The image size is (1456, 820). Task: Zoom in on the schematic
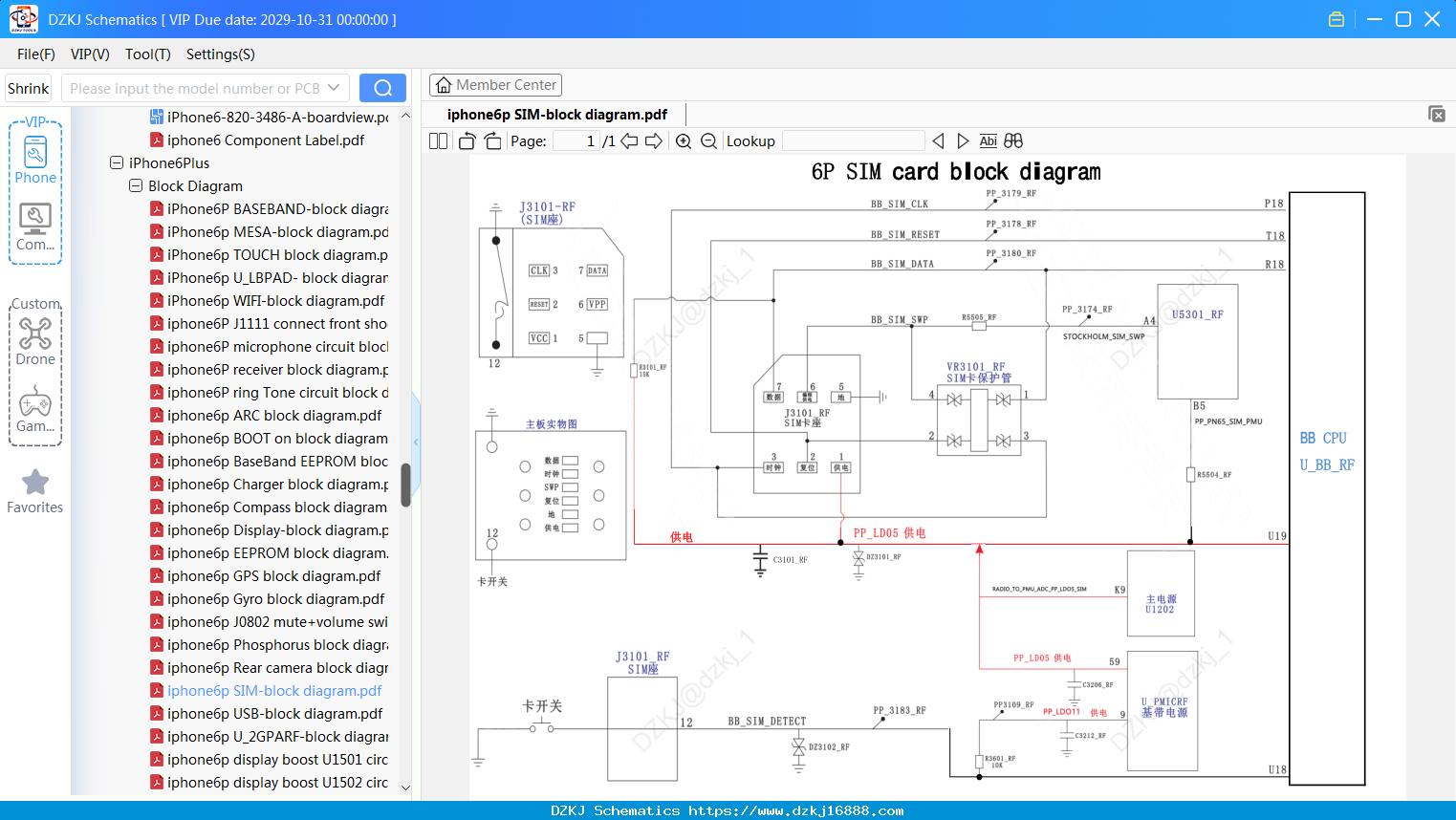click(684, 141)
